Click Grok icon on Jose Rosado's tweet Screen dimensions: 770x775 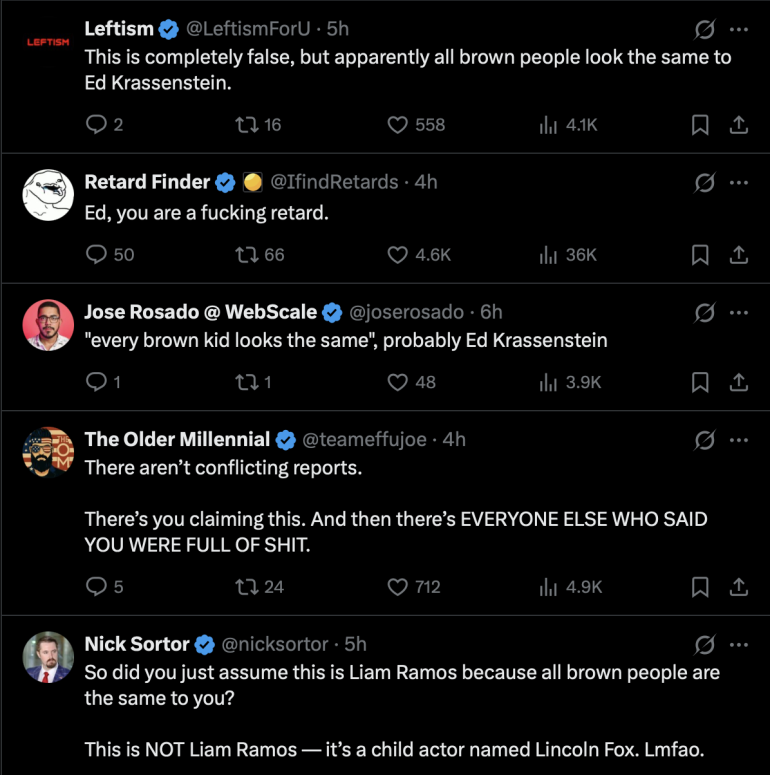point(704,312)
